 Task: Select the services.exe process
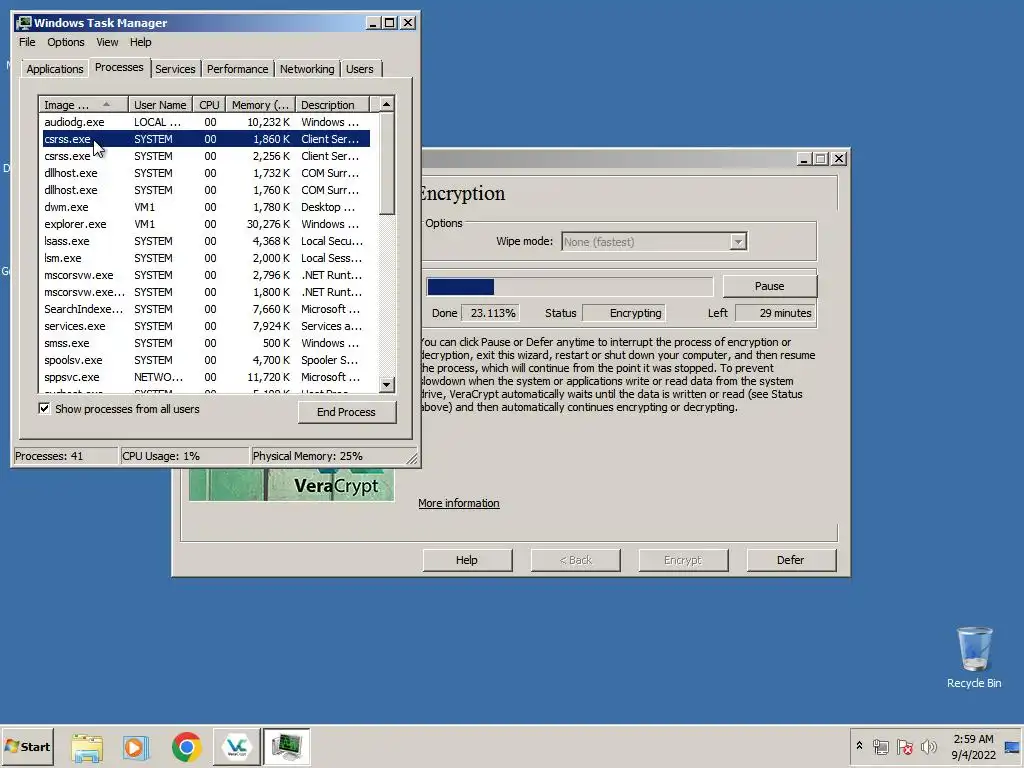click(x=204, y=326)
